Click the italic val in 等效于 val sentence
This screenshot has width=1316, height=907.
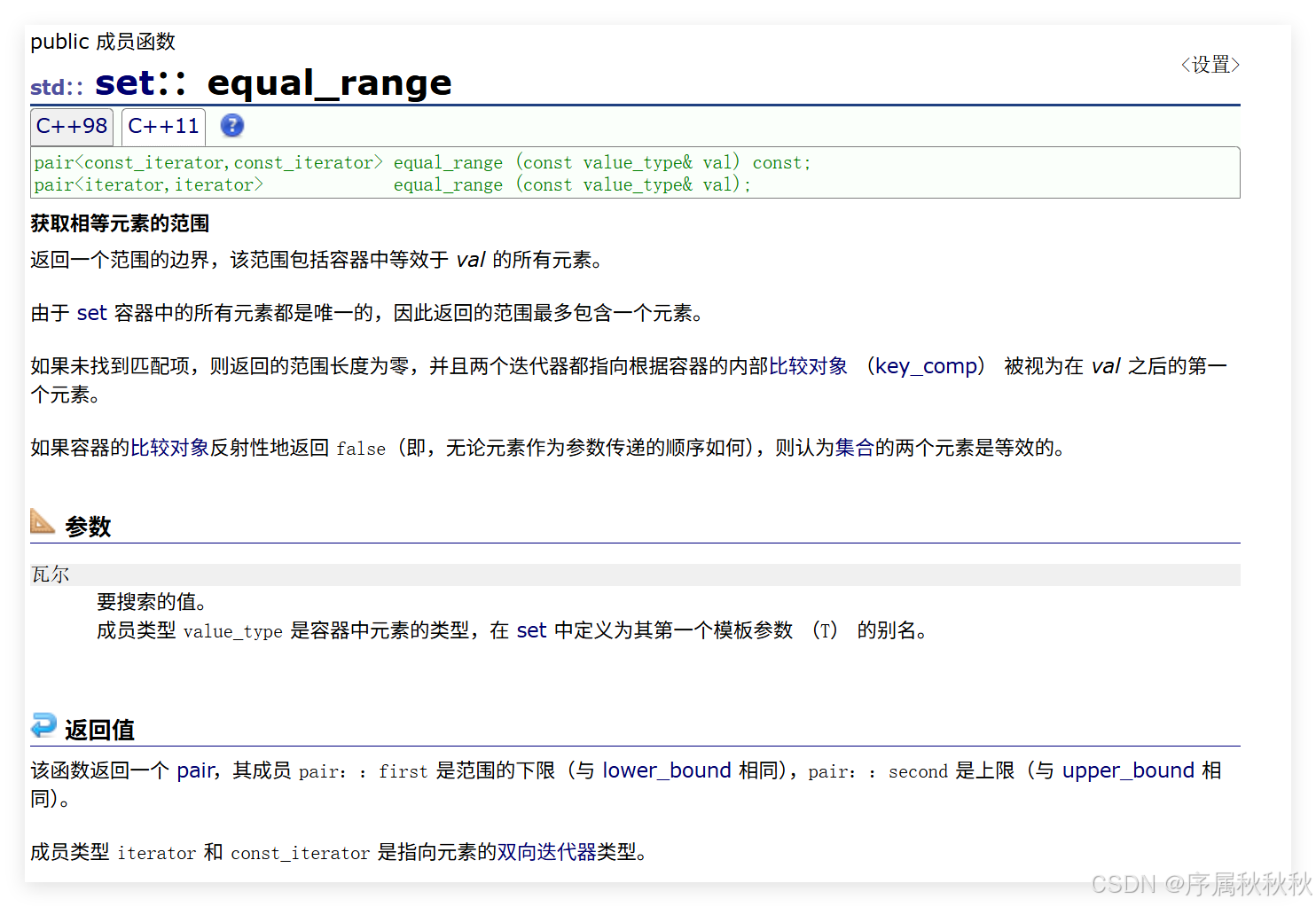pyautogui.click(x=471, y=260)
